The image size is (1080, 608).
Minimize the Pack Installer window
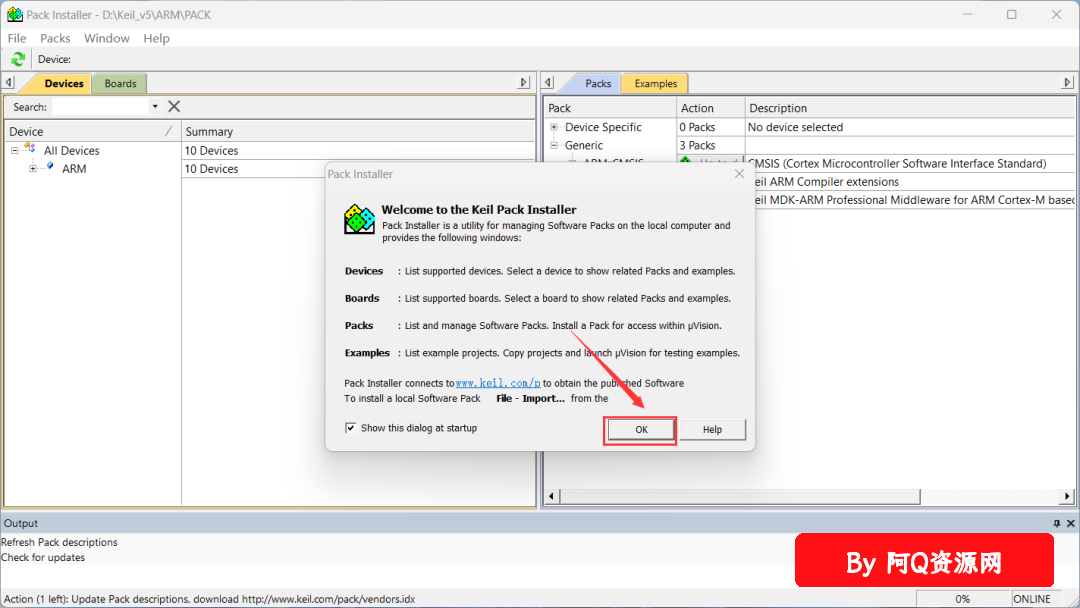coord(968,14)
